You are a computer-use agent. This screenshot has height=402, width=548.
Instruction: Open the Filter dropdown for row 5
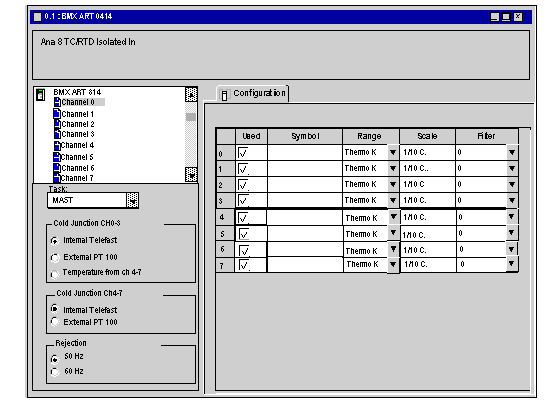point(511,233)
